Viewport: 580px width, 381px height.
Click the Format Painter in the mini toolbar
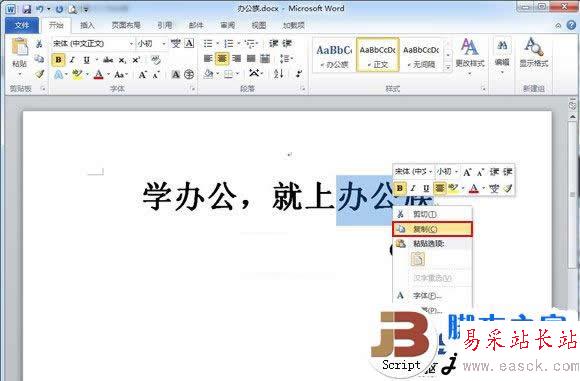tap(508, 188)
